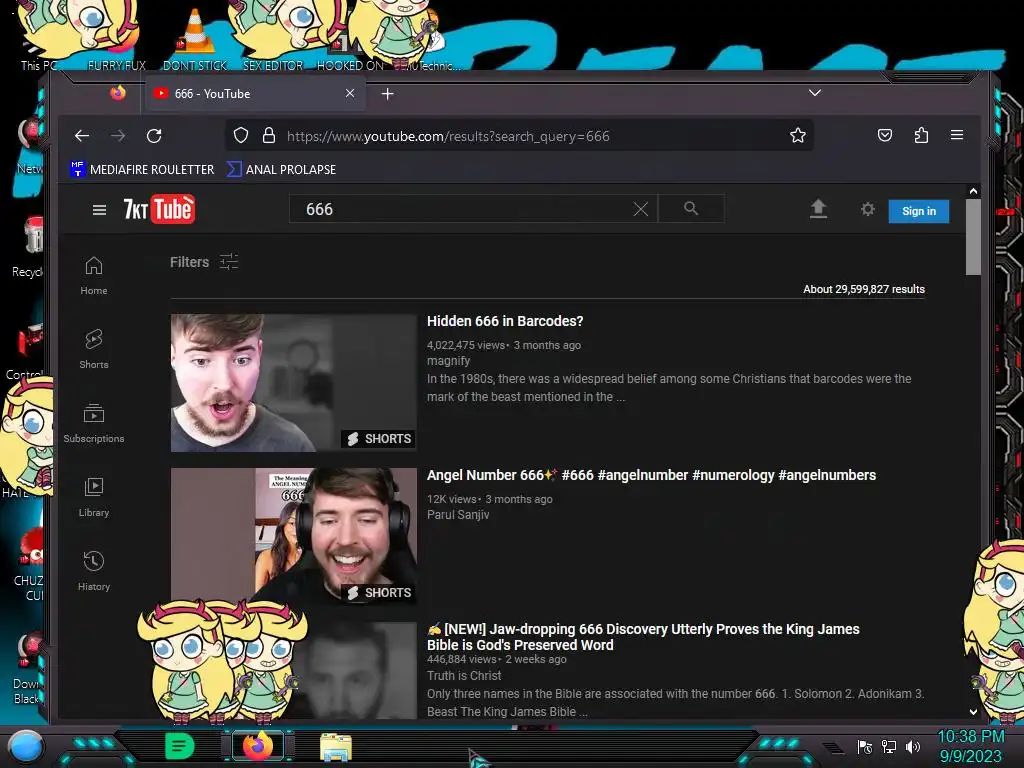
Task: Open the green notes app in taskbar
Action: (179, 746)
